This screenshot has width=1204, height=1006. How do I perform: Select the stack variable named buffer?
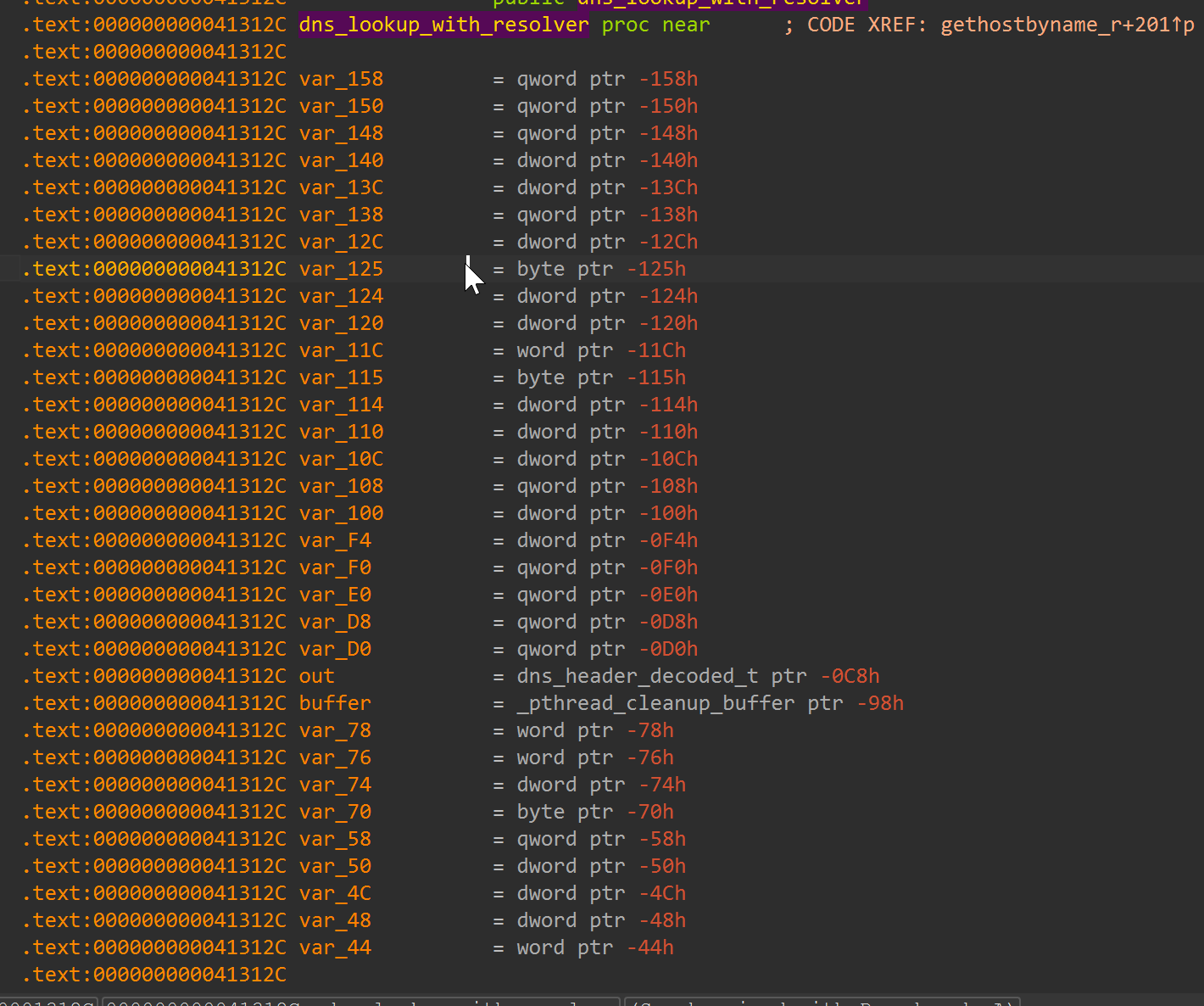(334, 702)
